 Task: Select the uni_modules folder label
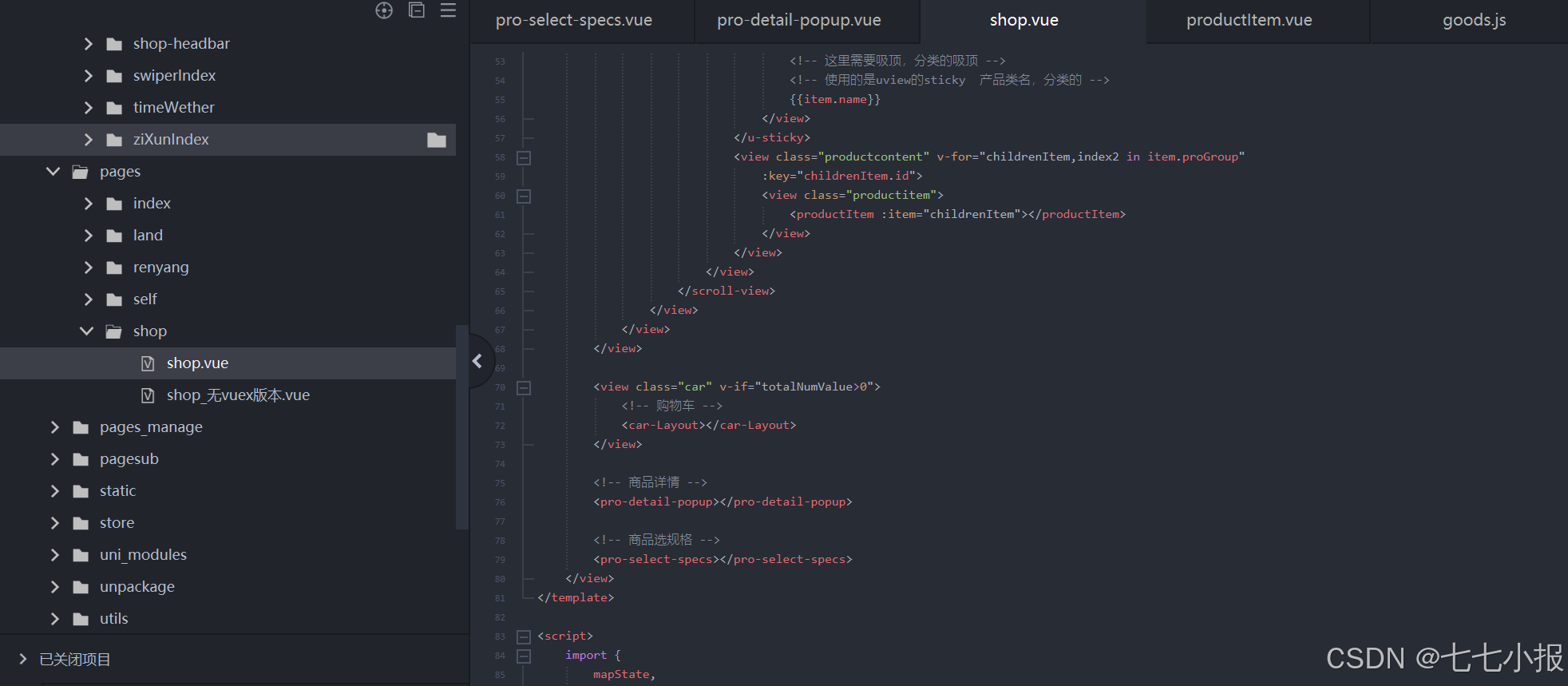(x=143, y=555)
